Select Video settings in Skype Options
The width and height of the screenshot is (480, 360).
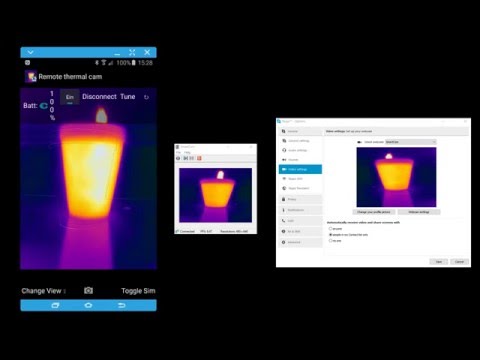[x=300, y=169]
